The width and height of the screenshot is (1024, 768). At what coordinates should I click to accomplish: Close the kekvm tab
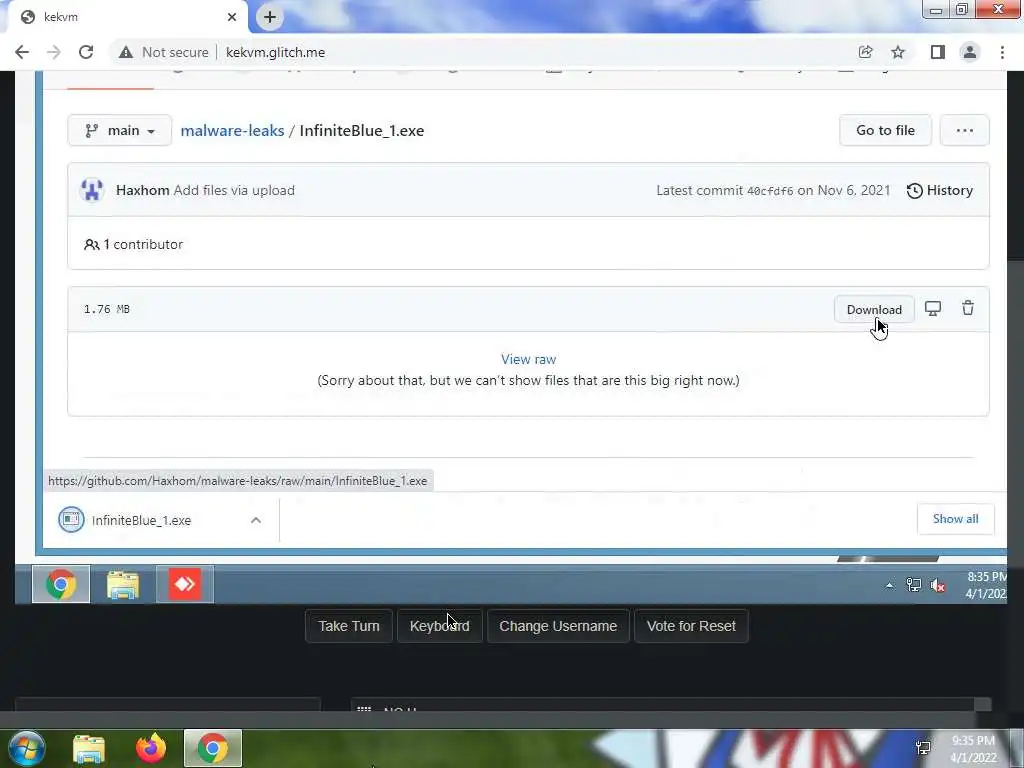click(x=232, y=17)
